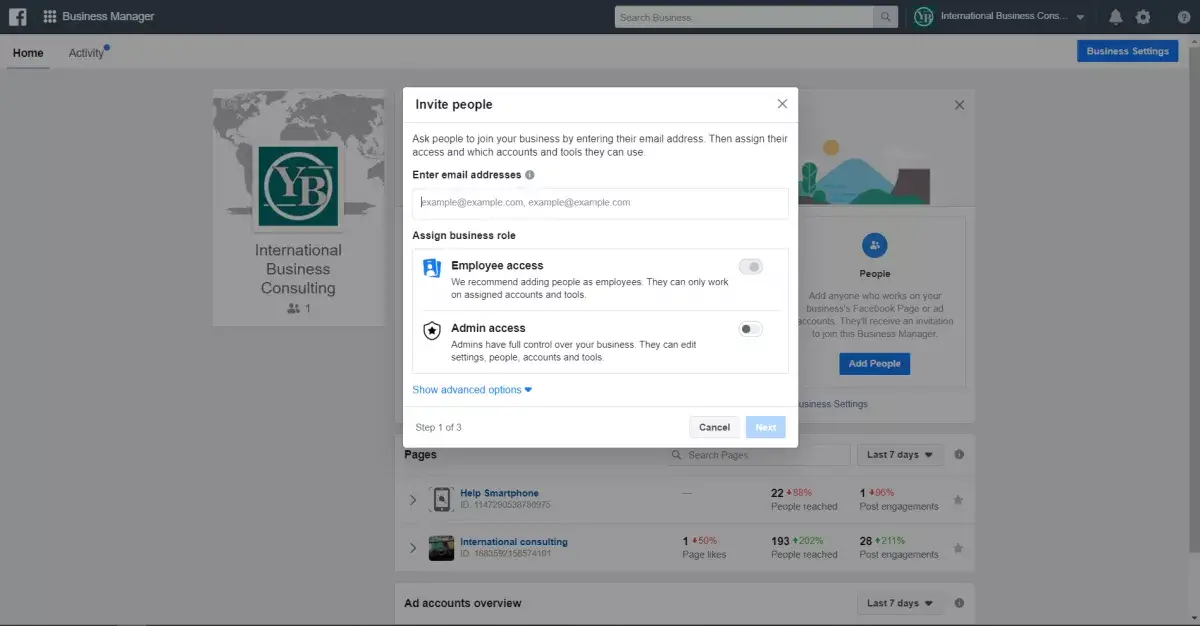Expand Show advanced options
Viewport: 1200px width, 626px height.
472,390
